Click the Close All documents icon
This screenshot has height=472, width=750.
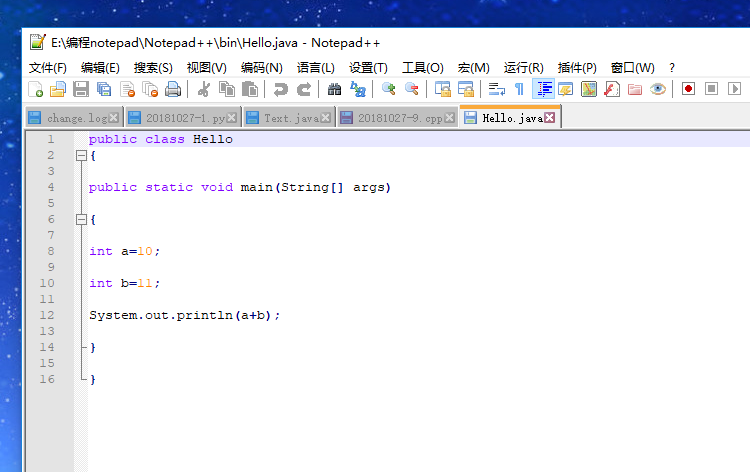point(150,89)
